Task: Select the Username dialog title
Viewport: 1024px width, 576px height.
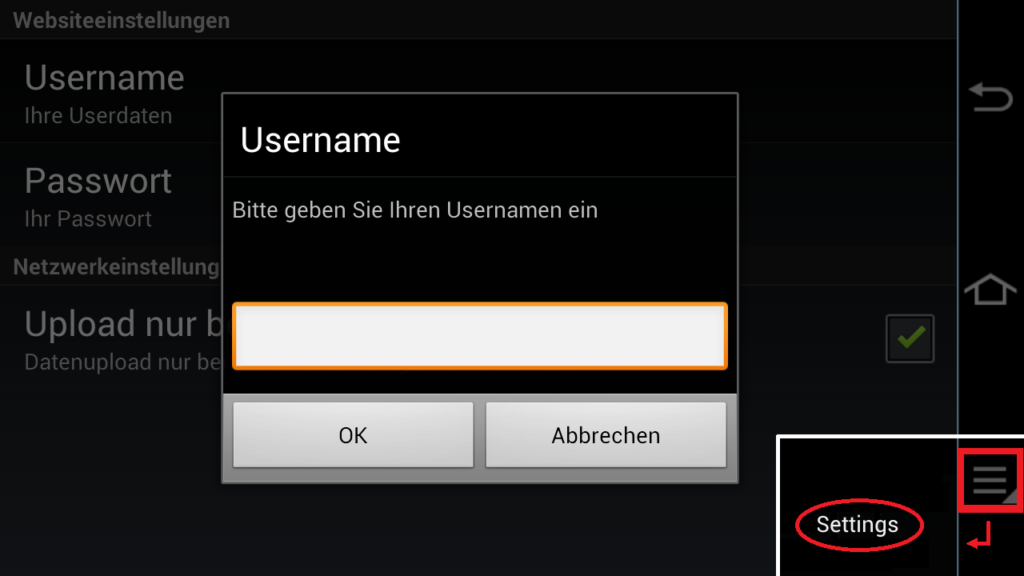Action: pyautogui.click(x=320, y=140)
